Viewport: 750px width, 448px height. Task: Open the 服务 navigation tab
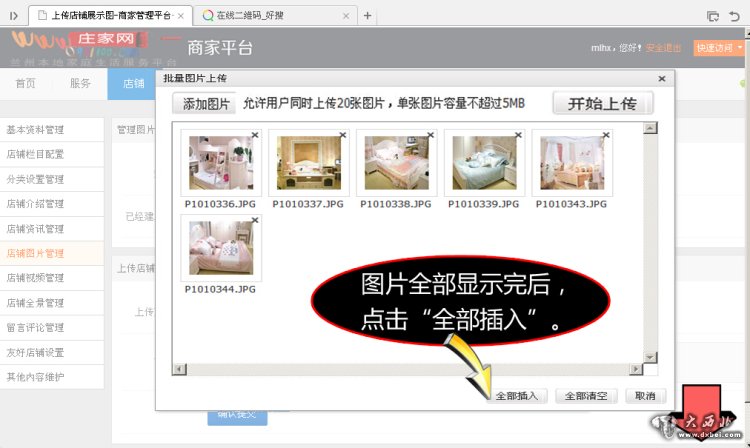point(81,84)
